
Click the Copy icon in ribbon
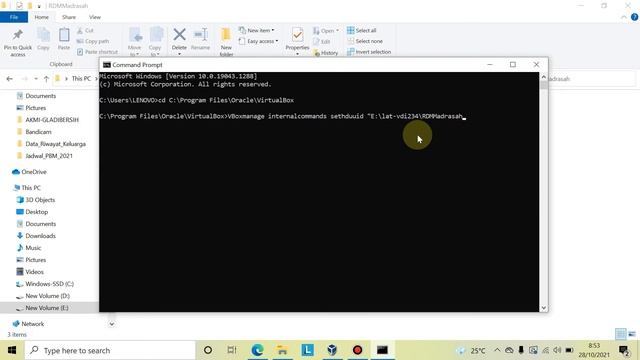pyautogui.click(x=43, y=35)
